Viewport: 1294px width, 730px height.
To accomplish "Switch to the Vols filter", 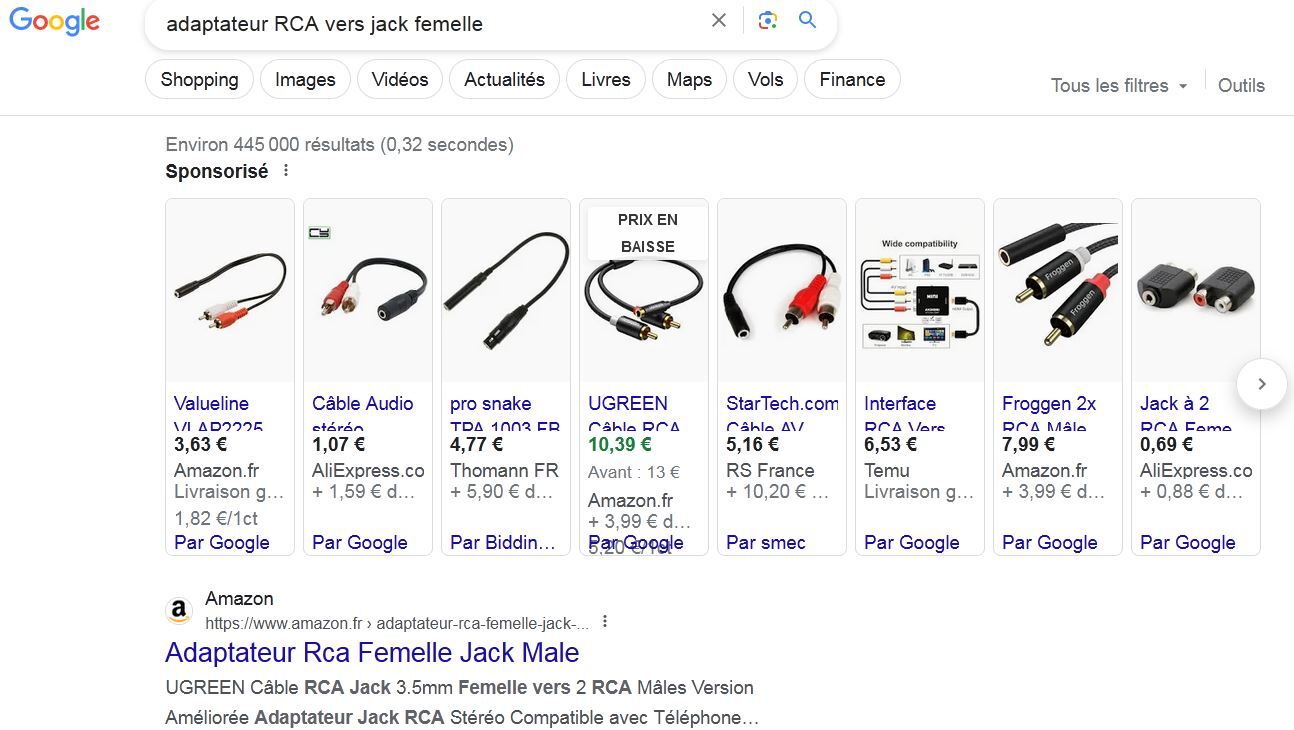I will pyautogui.click(x=765, y=80).
